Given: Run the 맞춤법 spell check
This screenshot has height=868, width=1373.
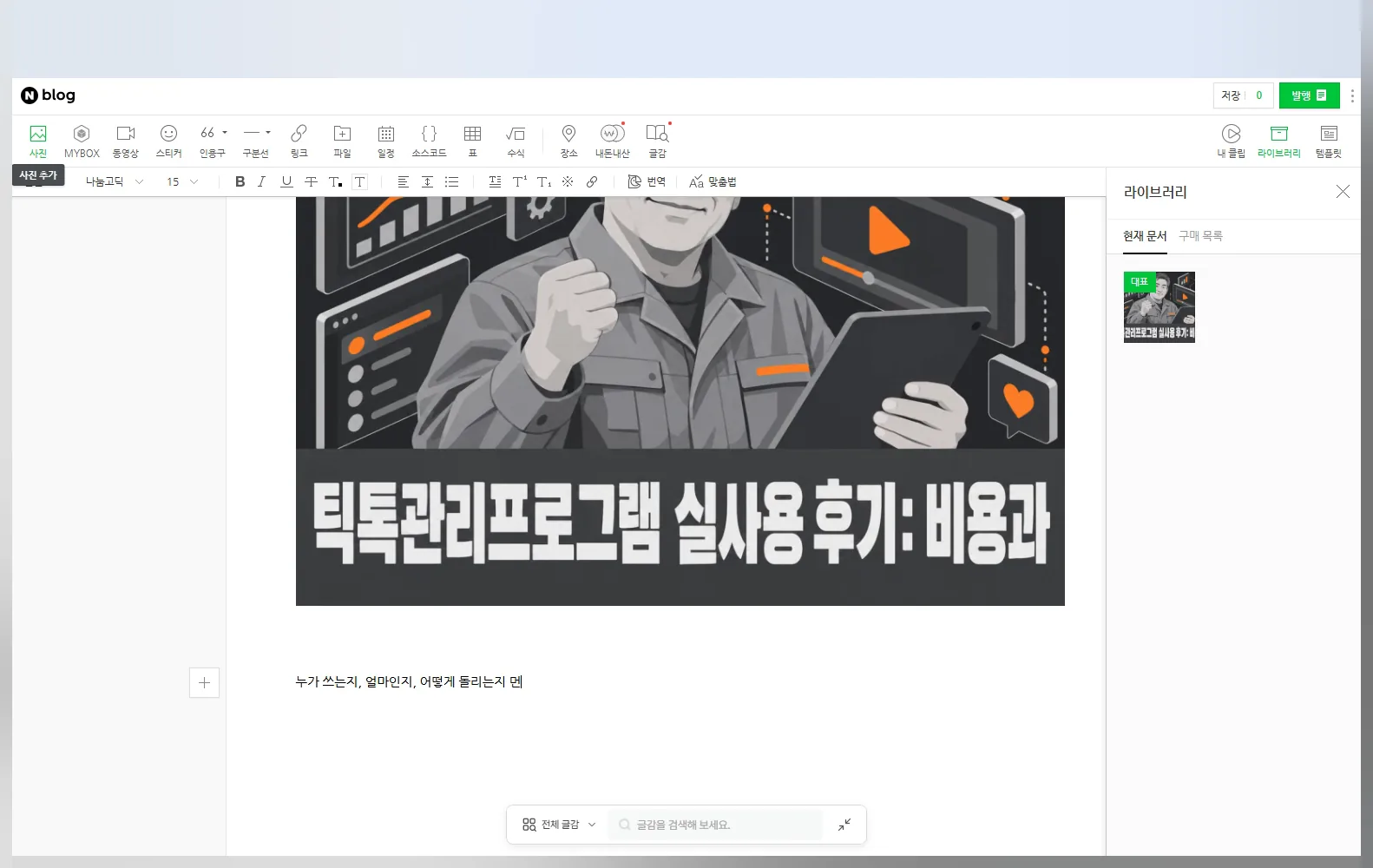Looking at the screenshot, I should tap(713, 181).
